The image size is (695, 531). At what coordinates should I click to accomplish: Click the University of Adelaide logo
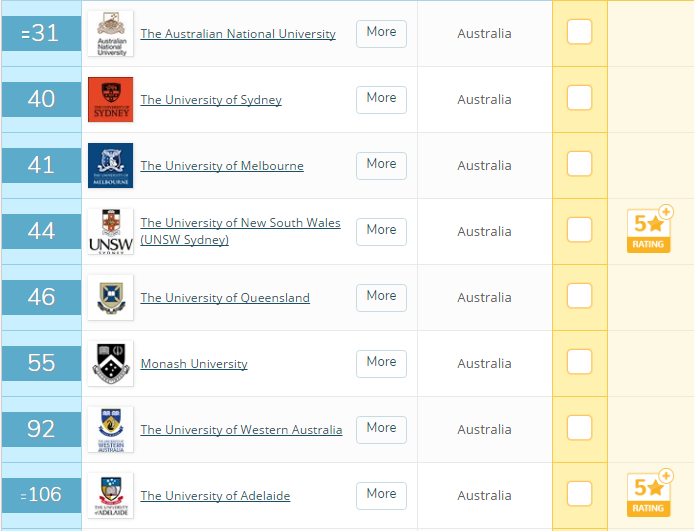(110, 495)
